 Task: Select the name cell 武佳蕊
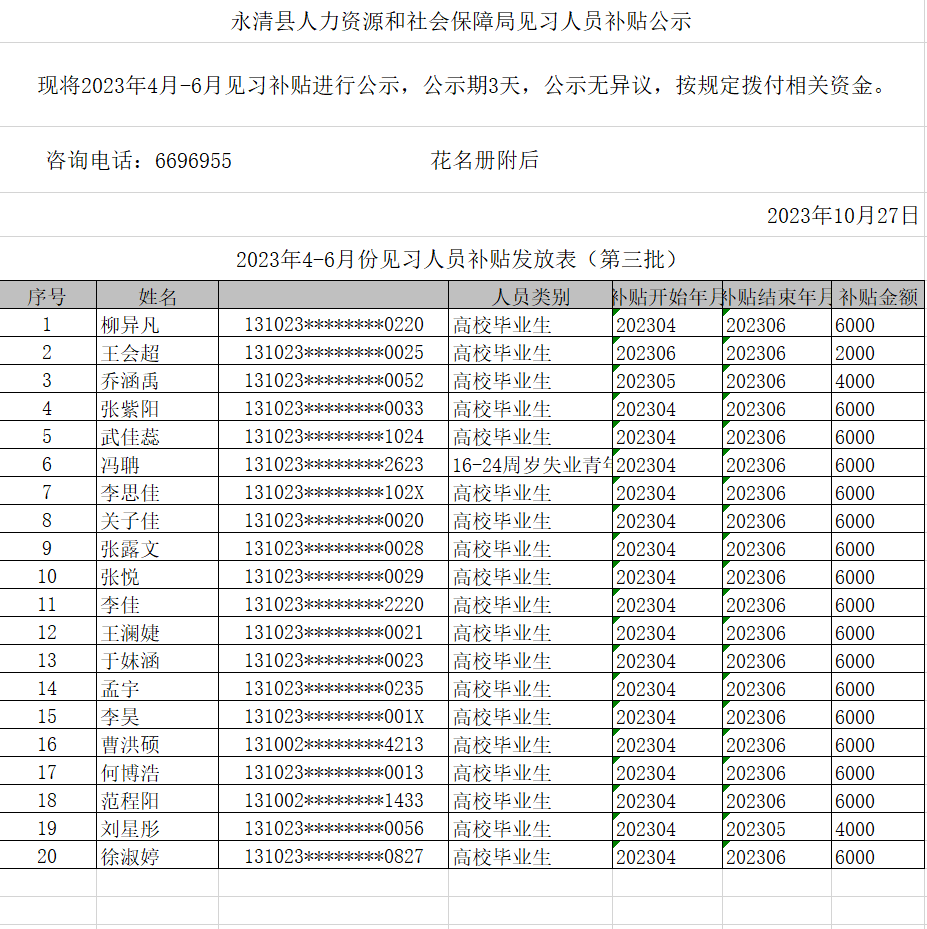coord(158,436)
